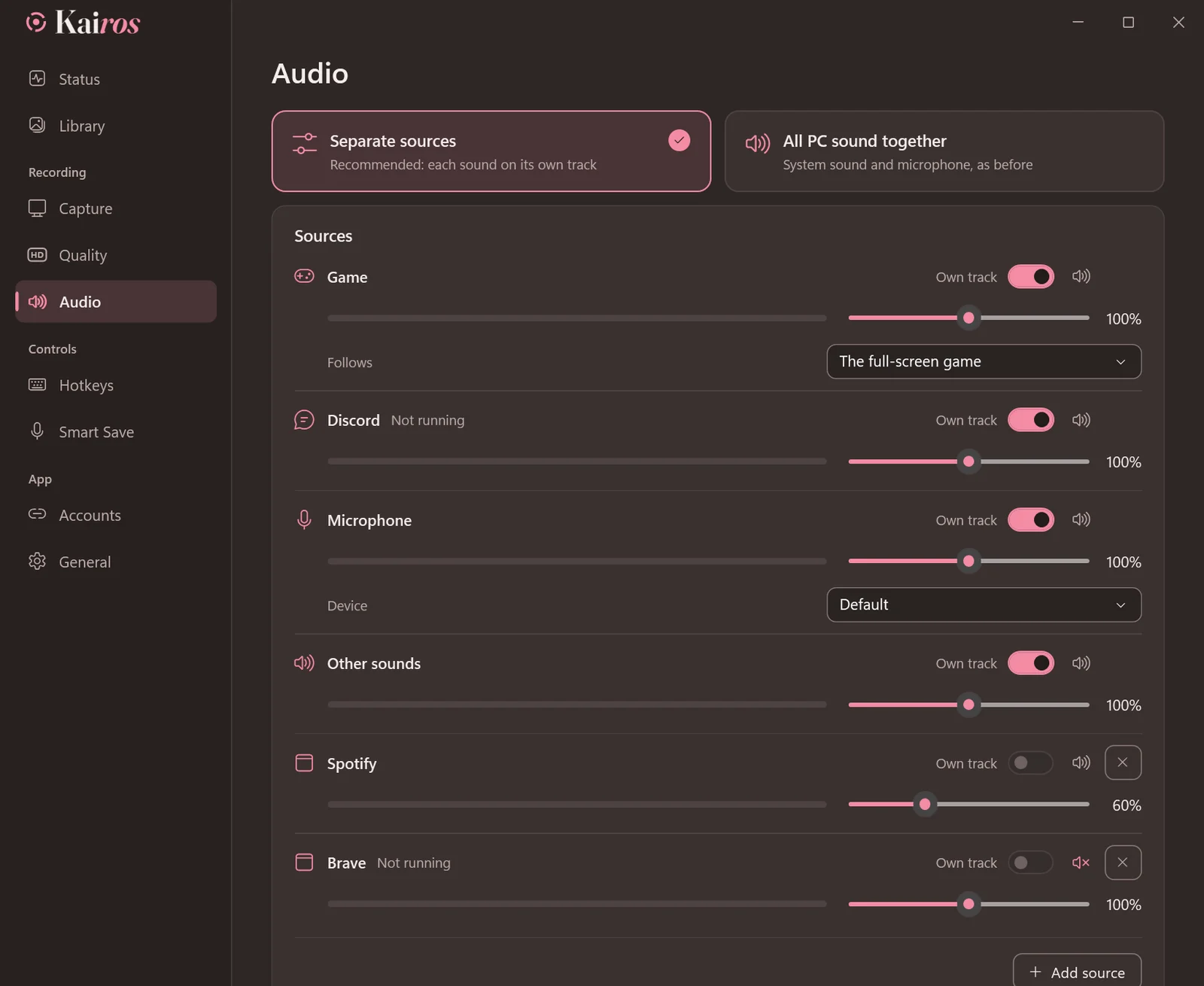Image resolution: width=1204 pixels, height=986 pixels.
Task: Click the Discord 'Not running' status text
Action: tap(427, 420)
